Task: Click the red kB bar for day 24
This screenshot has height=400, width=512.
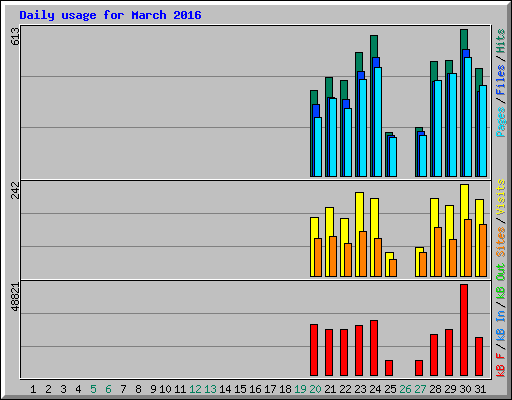Action: tap(374, 348)
